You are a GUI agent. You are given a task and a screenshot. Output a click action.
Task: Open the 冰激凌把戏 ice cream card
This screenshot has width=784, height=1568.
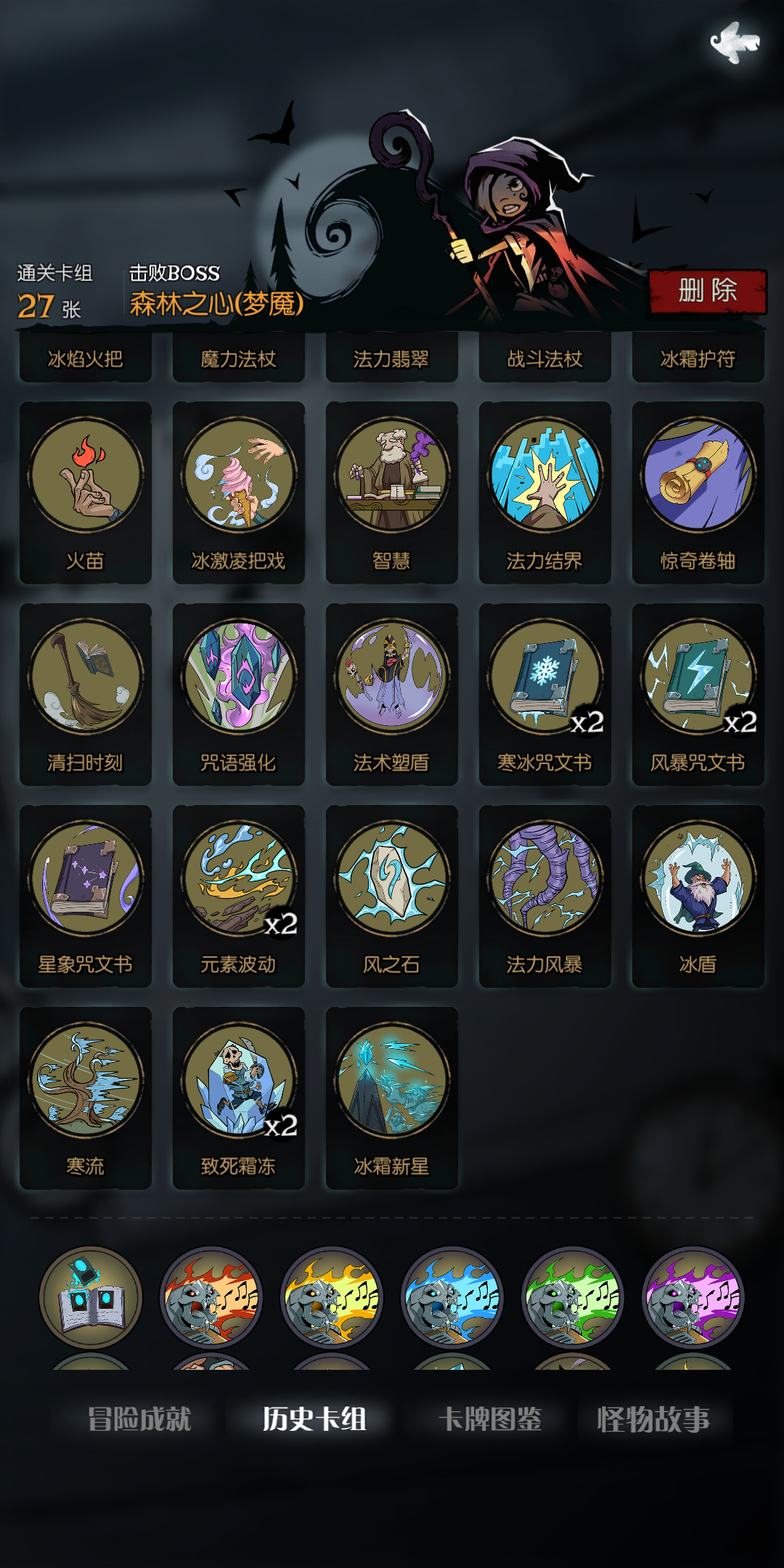tap(239, 493)
